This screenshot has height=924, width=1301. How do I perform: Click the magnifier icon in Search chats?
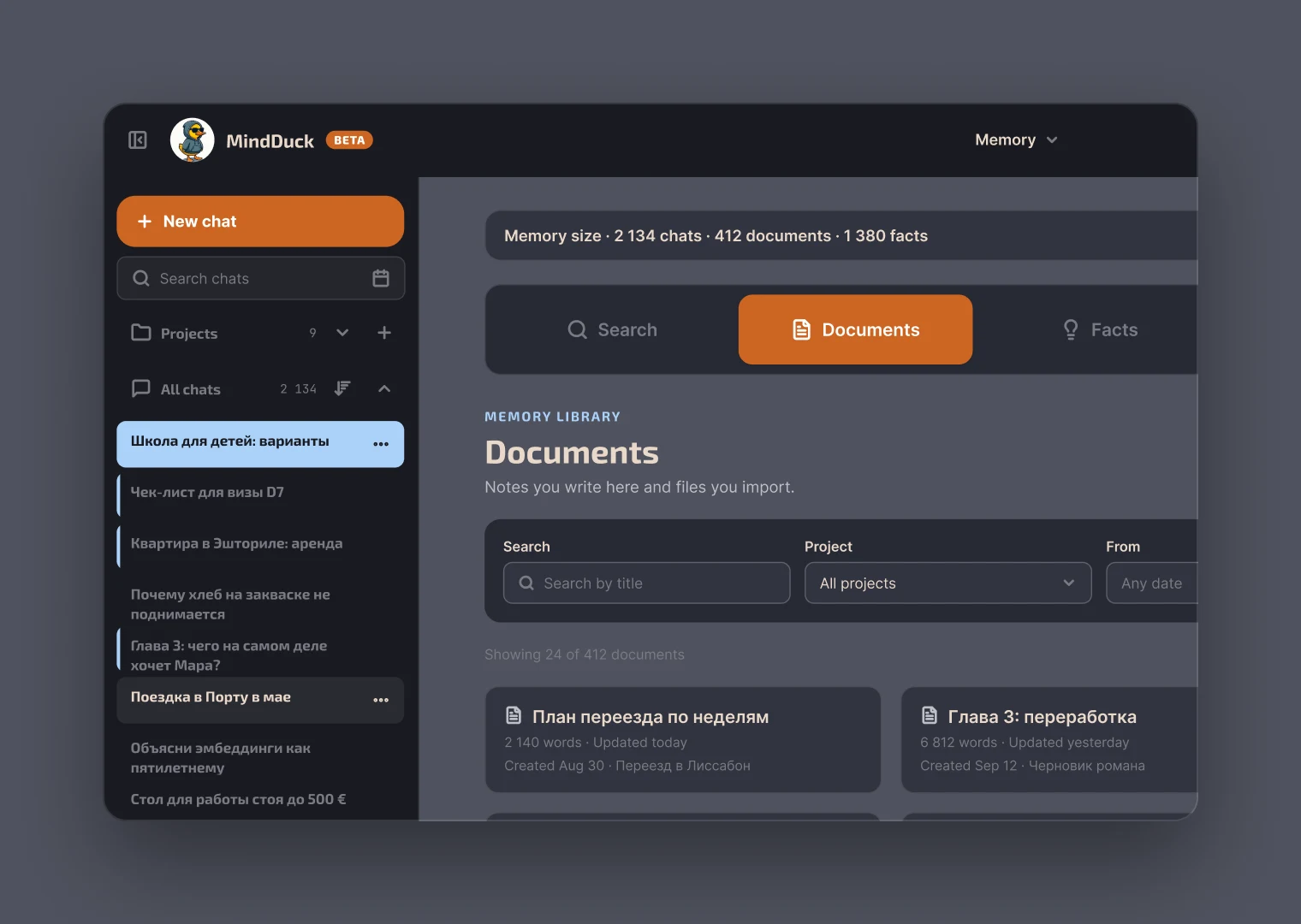[141, 278]
